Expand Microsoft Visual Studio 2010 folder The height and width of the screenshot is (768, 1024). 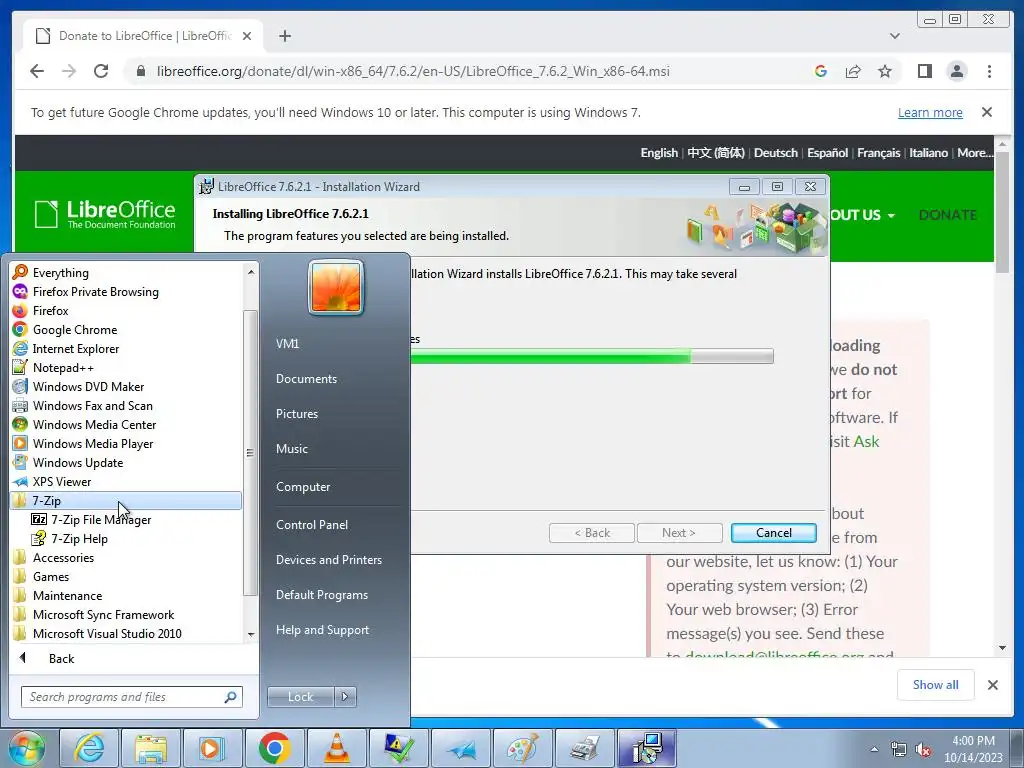coord(107,633)
